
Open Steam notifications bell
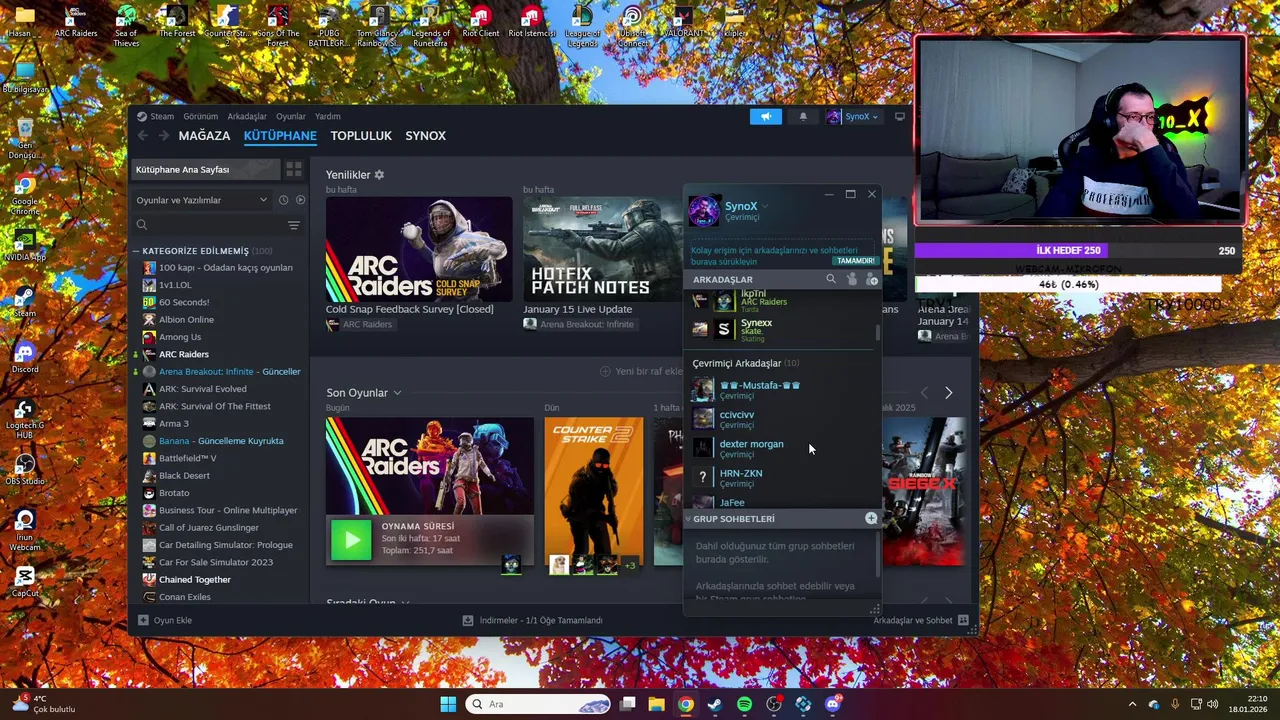pos(802,117)
